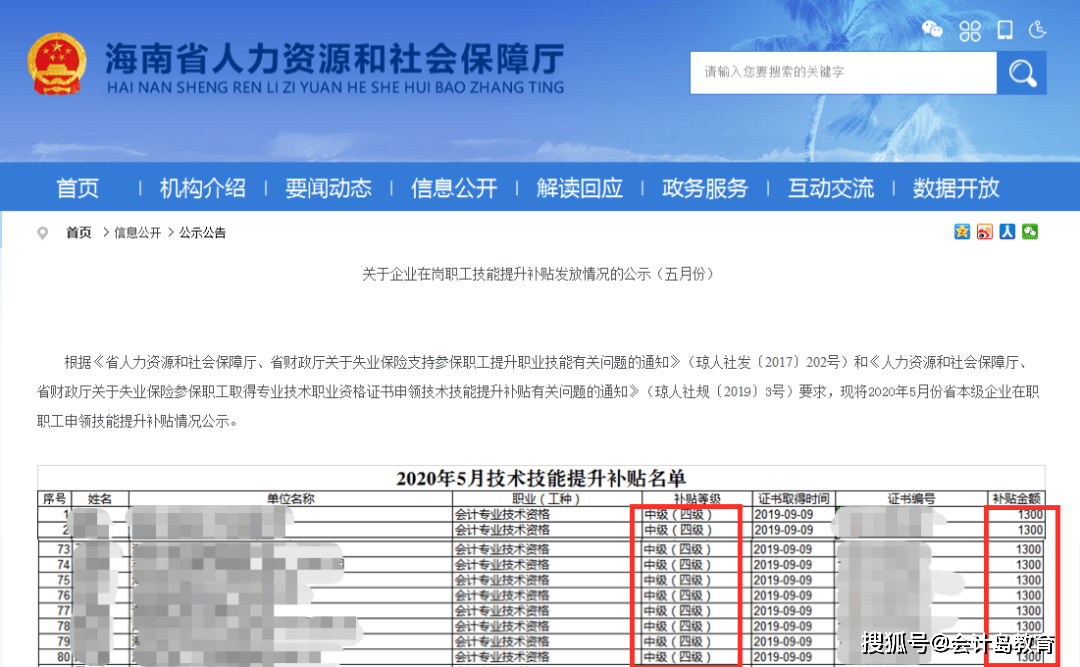Open the 信息公开 navigation menu
Screen dimensions: 1080x667
(x=454, y=187)
